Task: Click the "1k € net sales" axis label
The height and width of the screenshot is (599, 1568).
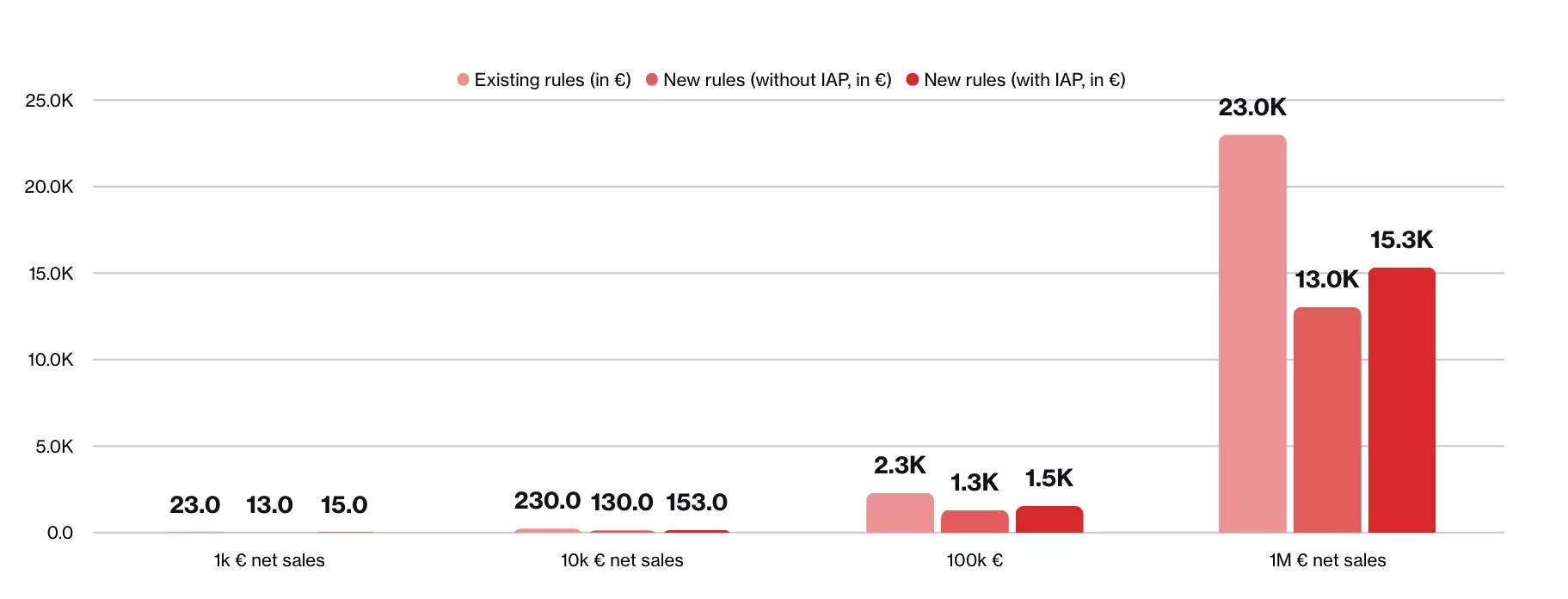Action: pos(269,560)
